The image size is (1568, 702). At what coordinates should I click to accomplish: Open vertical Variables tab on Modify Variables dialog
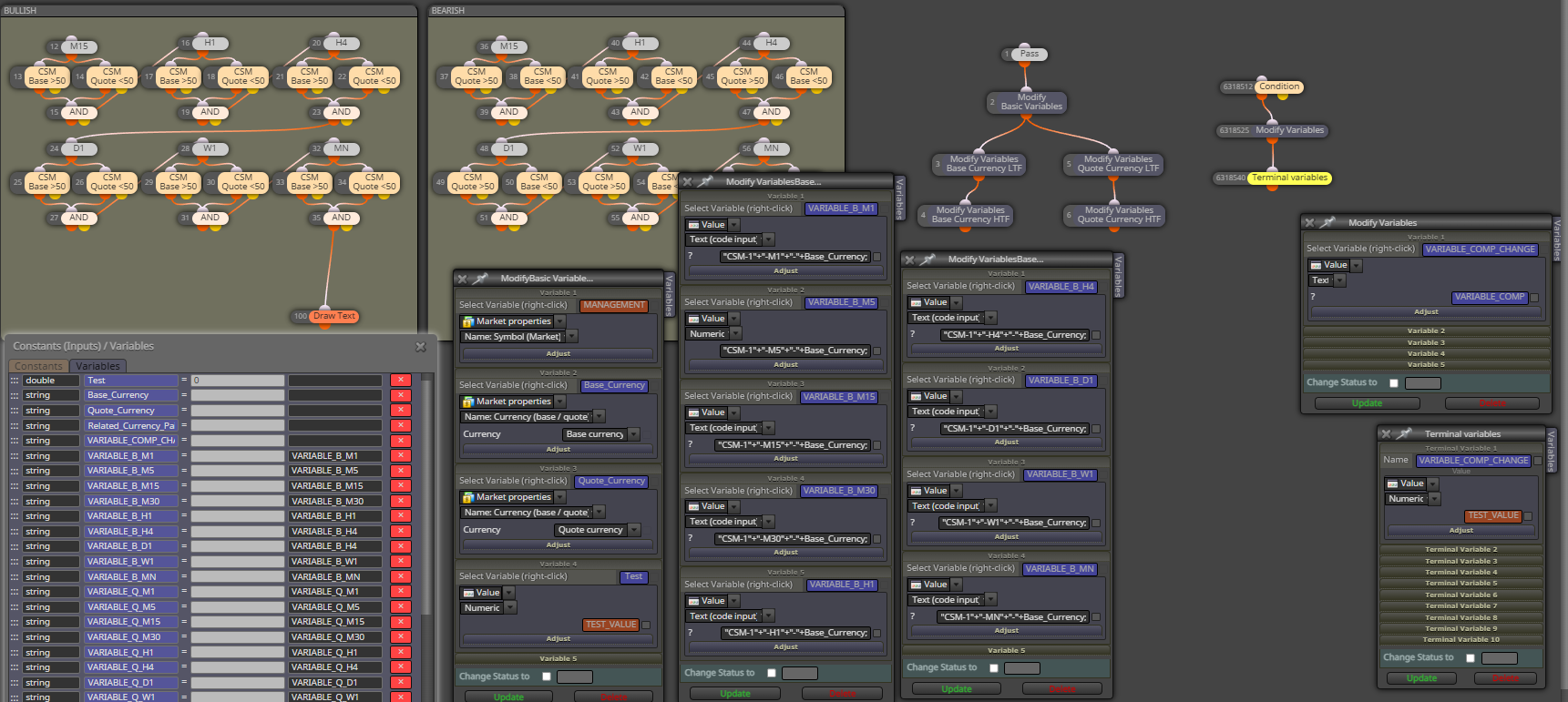click(x=1556, y=239)
